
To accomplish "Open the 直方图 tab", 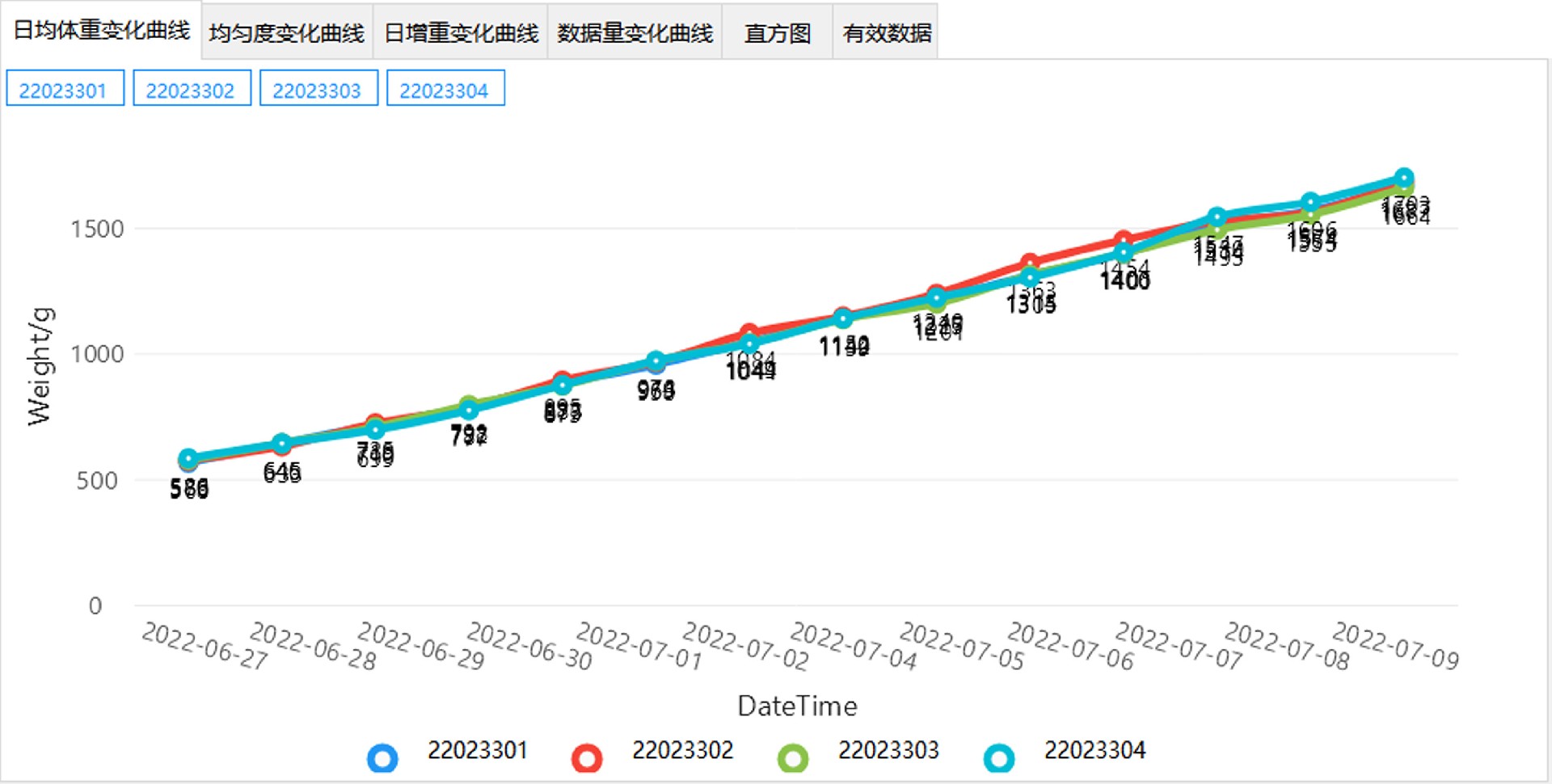I will coord(777,33).
